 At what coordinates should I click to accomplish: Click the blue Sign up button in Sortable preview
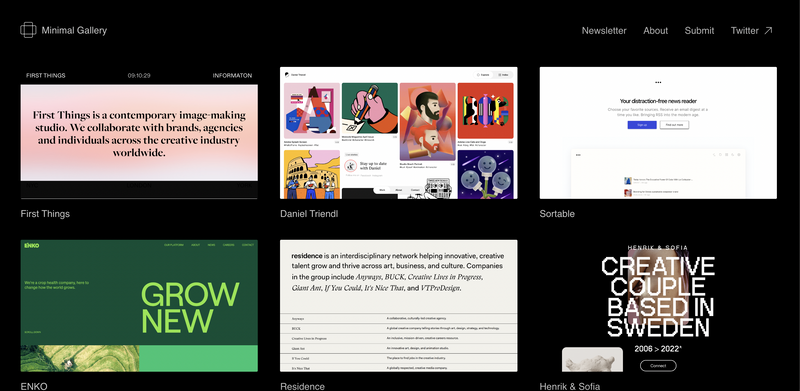[642, 125]
